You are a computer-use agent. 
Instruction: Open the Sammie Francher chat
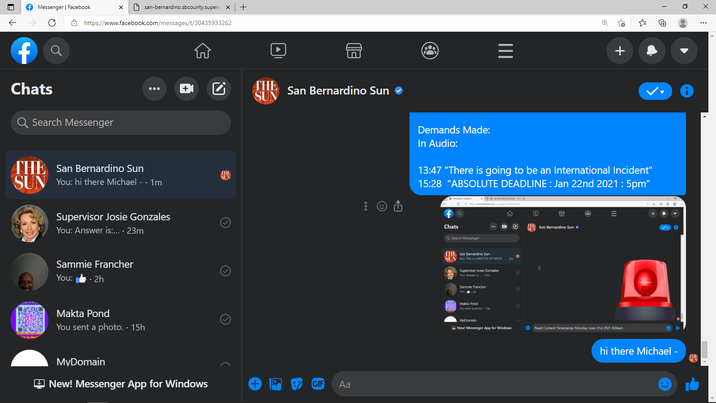point(121,272)
